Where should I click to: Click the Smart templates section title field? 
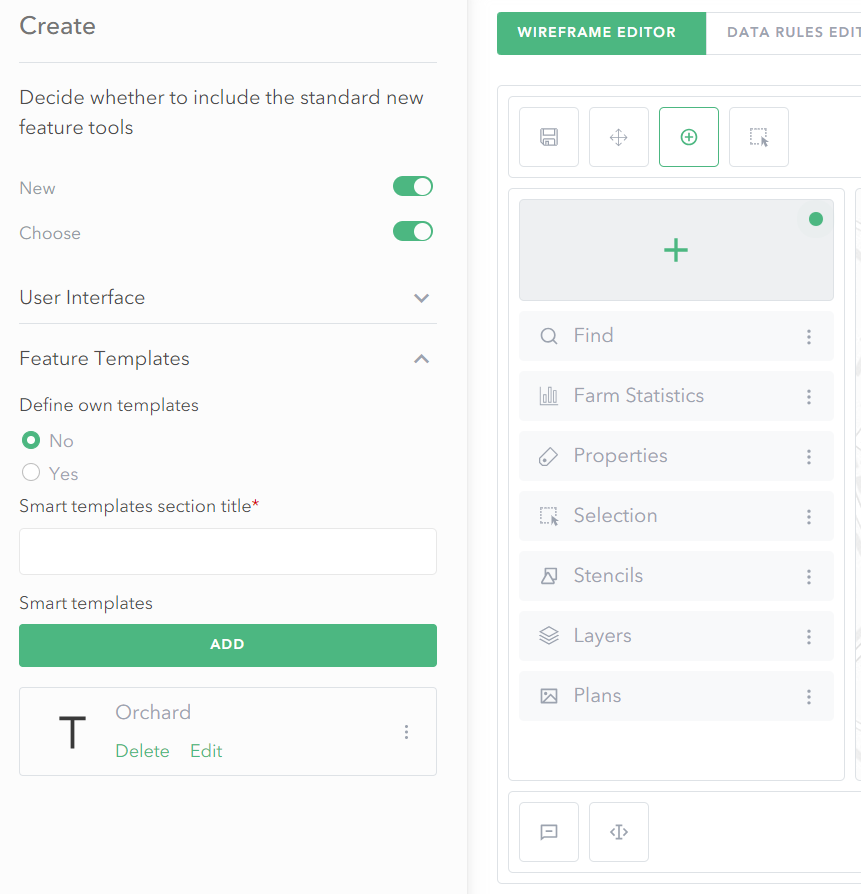pyautogui.click(x=227, y=551)
